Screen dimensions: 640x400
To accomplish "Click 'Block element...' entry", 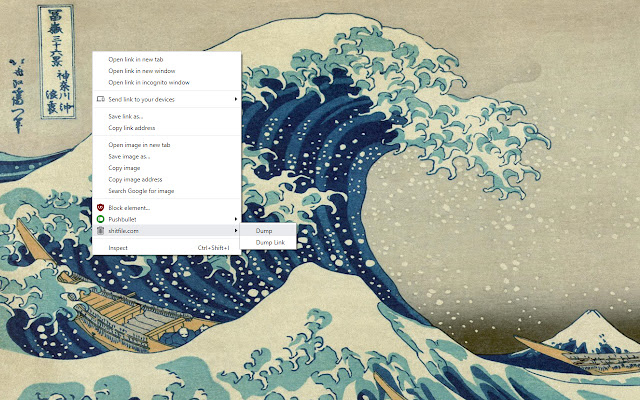I will [x=167, y=208].
